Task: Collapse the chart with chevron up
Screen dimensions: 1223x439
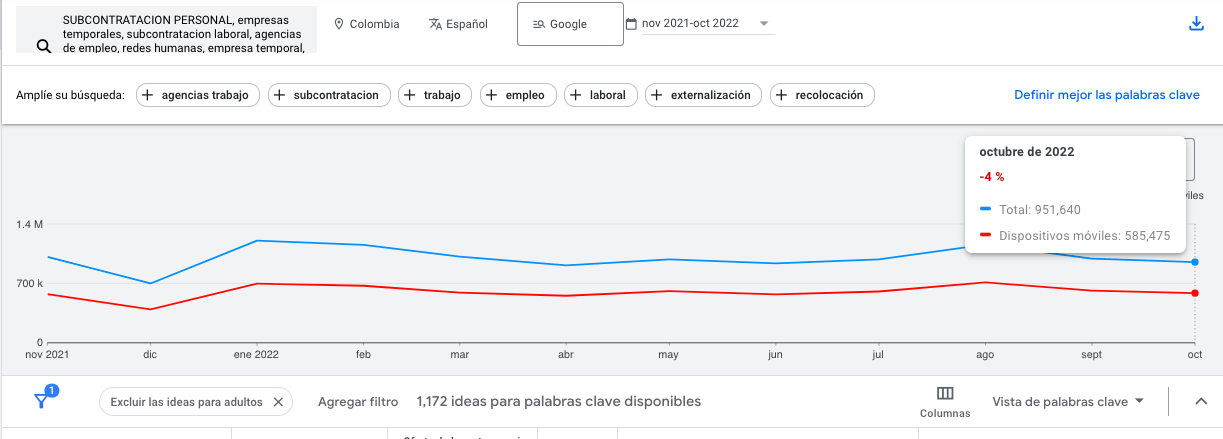Action: 1201,401
